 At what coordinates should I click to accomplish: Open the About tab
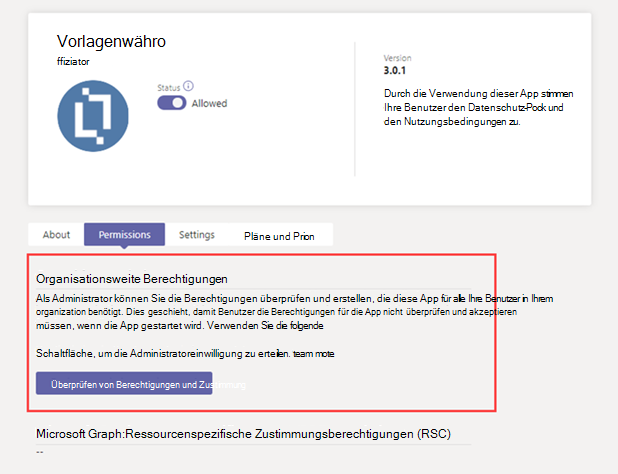click(x=56, y=234)
